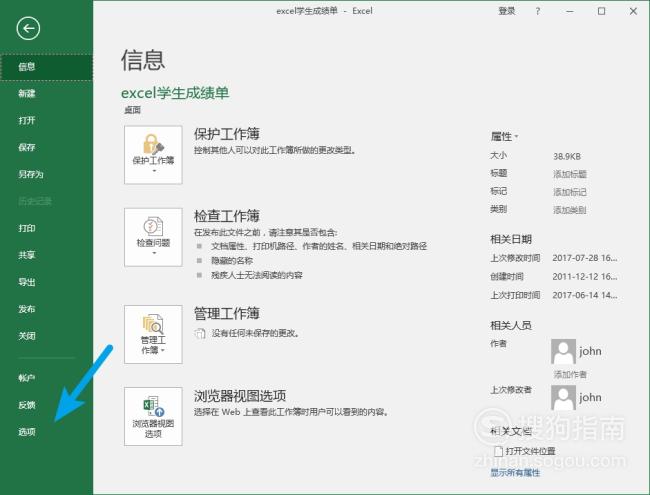Select 另存为 in the sidebar
650x495 pixels.
tap(46, 174)
